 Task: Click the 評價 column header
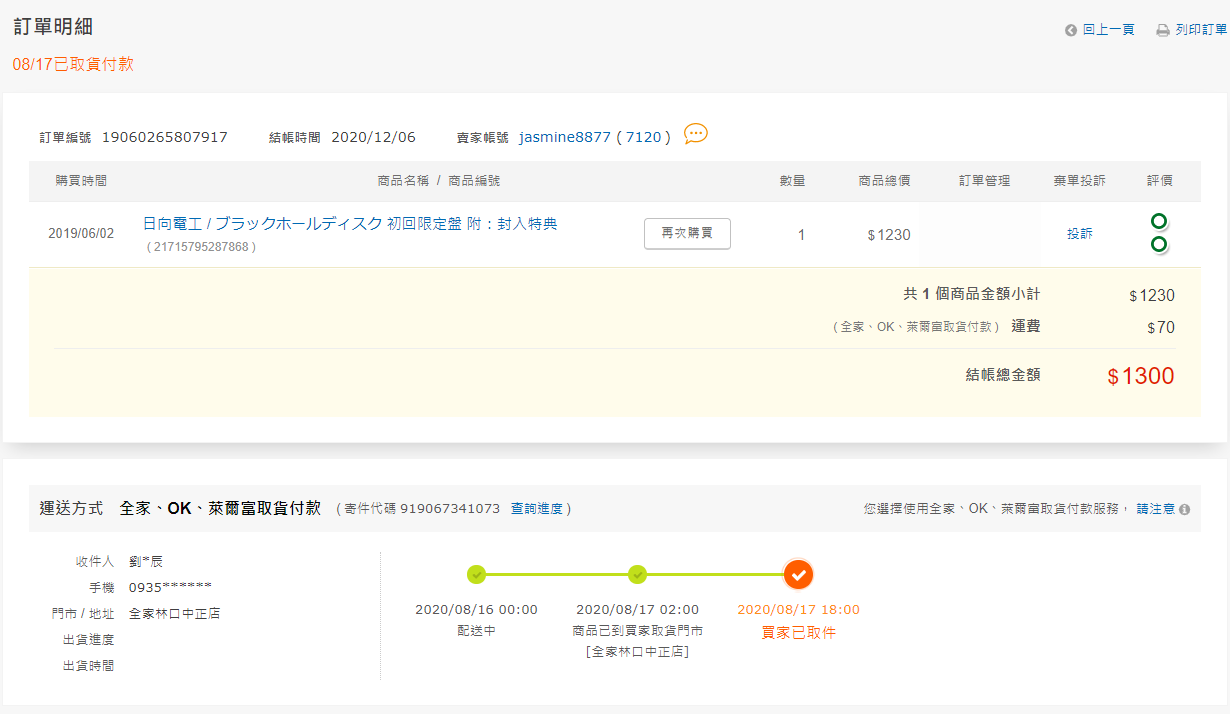1160,181
